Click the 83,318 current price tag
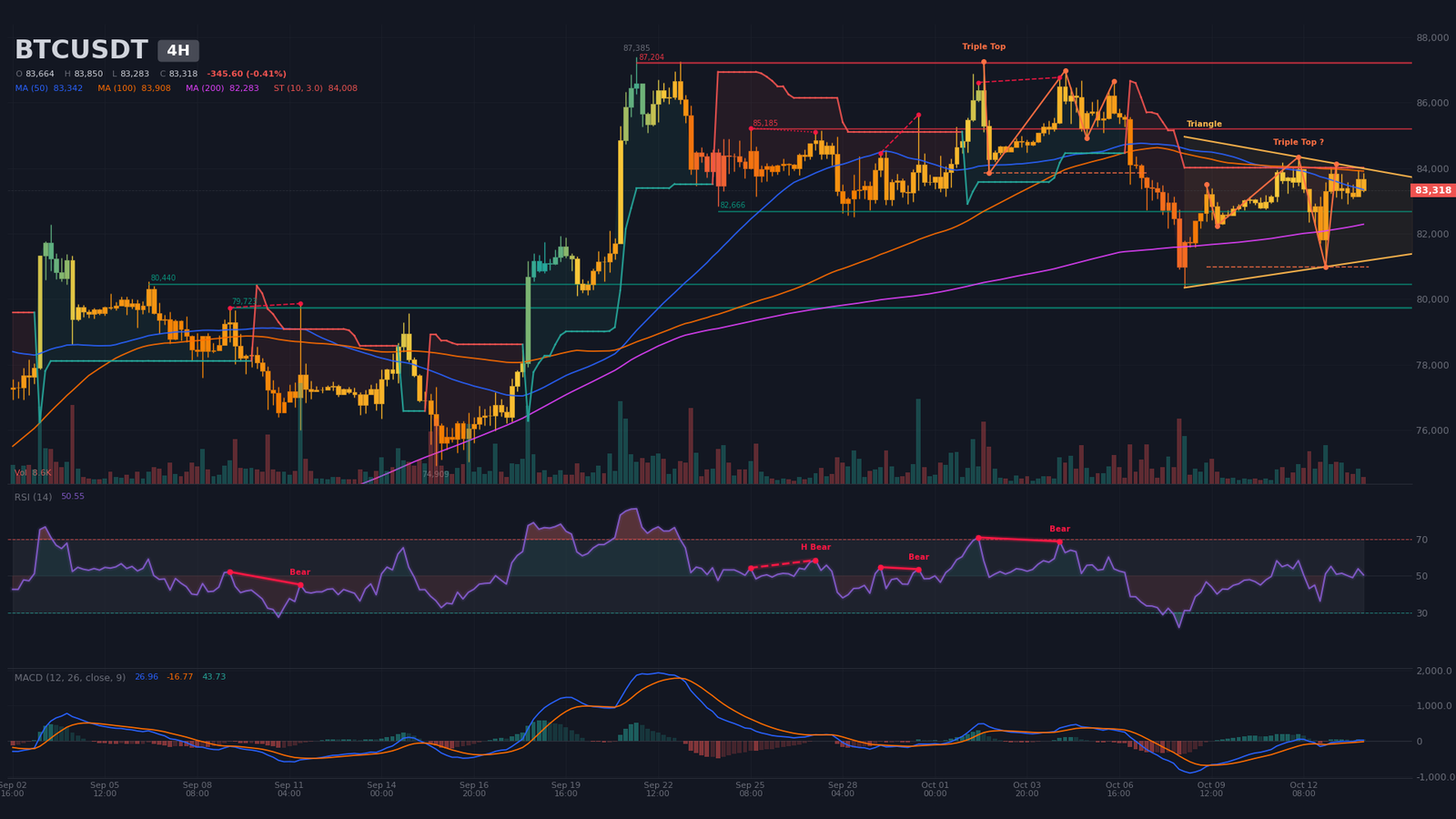1456x819 pixels. click(1432, 190)
